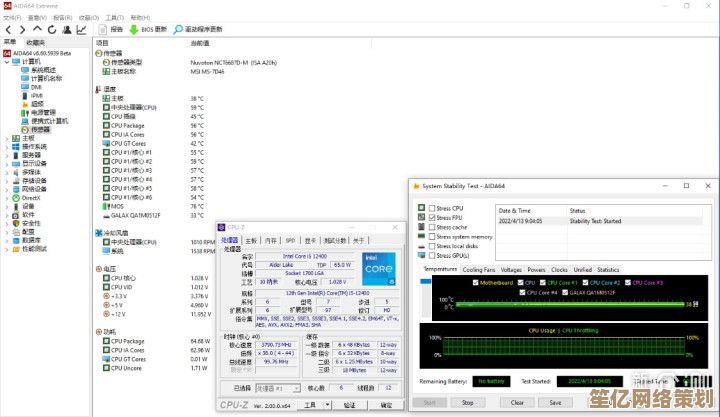Expand the 多媒体 tree node

pos(7,172)
